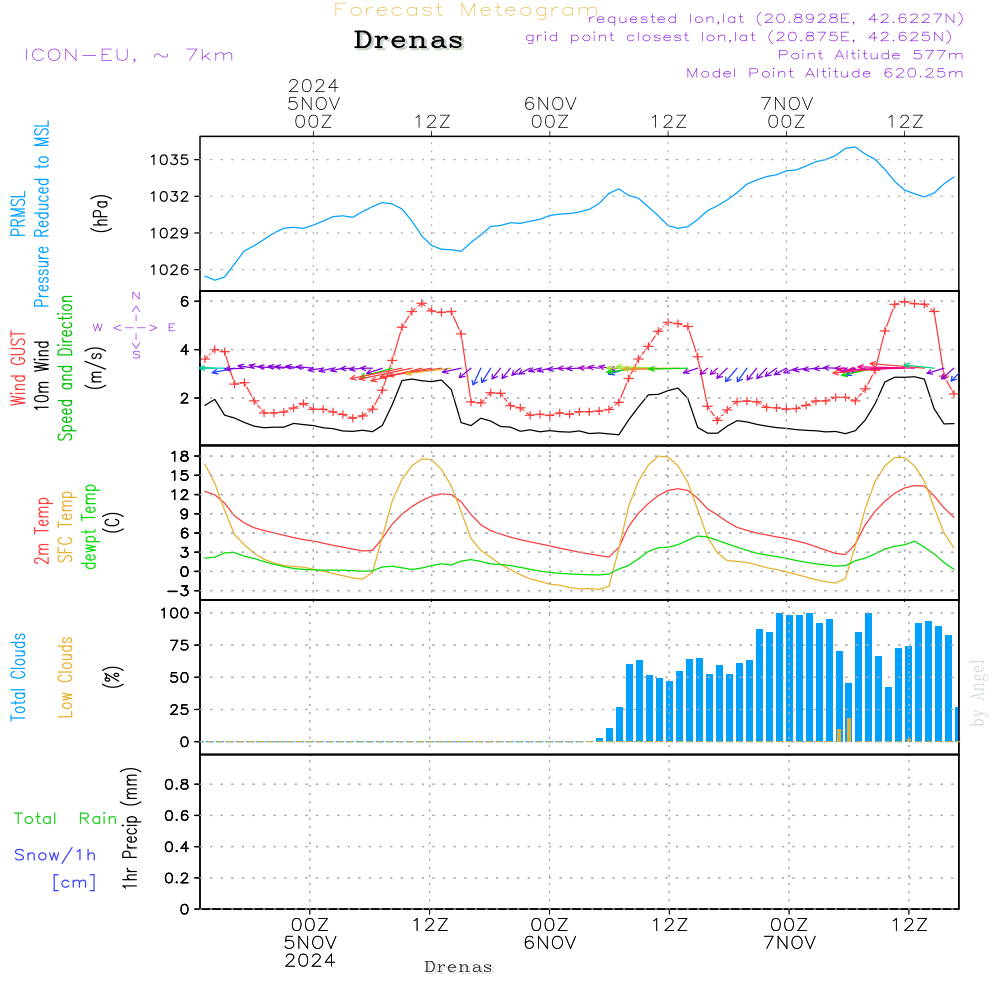Viewport: 1000px width, 1000px height.
Task: Click the top 7NOV 00Z time label
Action: tap(787, 113)
